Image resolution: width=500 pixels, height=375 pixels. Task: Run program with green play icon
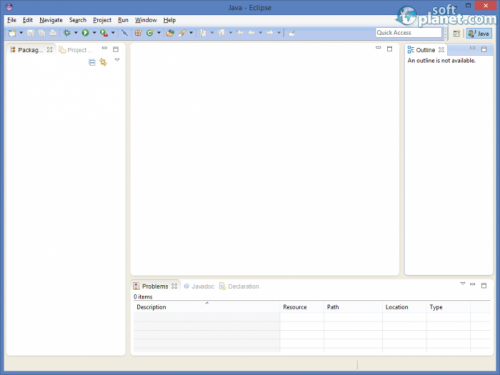coord(85,33)
